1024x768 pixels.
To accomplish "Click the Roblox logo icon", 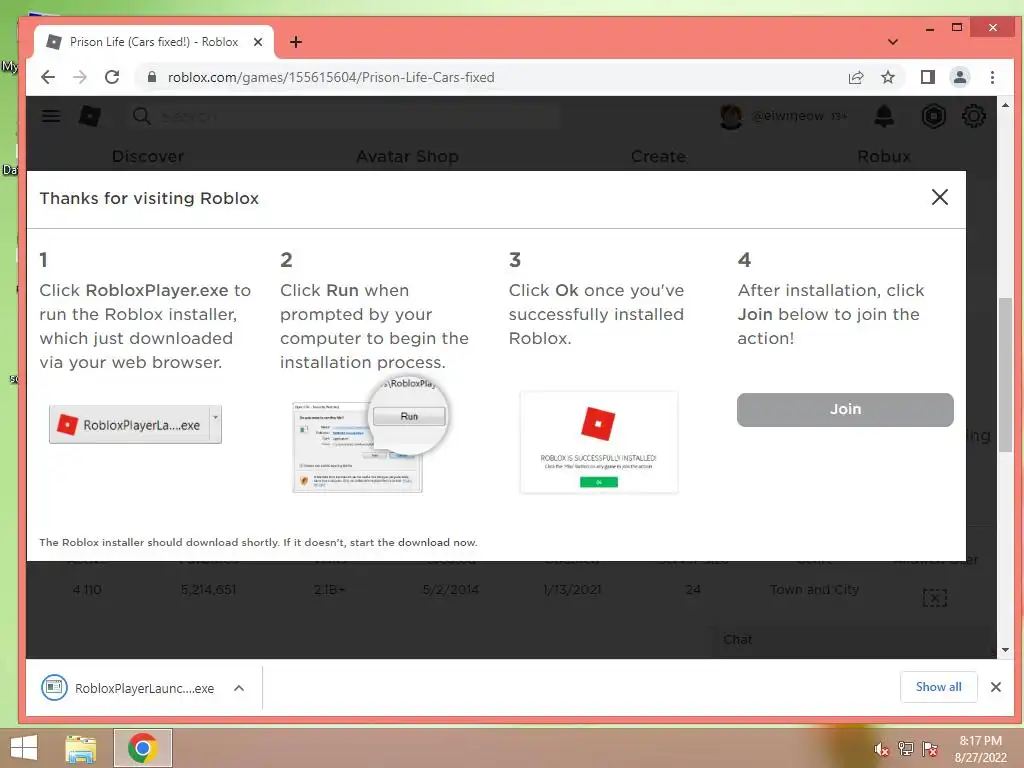I will point(89,116).
